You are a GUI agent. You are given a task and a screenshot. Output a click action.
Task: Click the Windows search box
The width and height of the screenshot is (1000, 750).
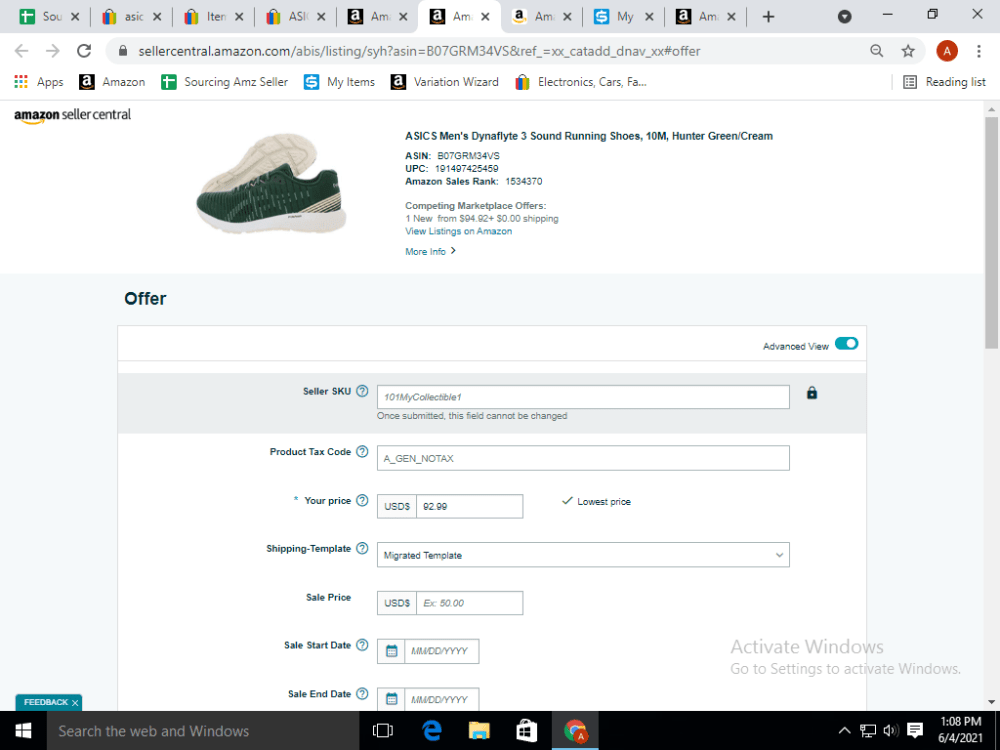(x=203, y=731)
